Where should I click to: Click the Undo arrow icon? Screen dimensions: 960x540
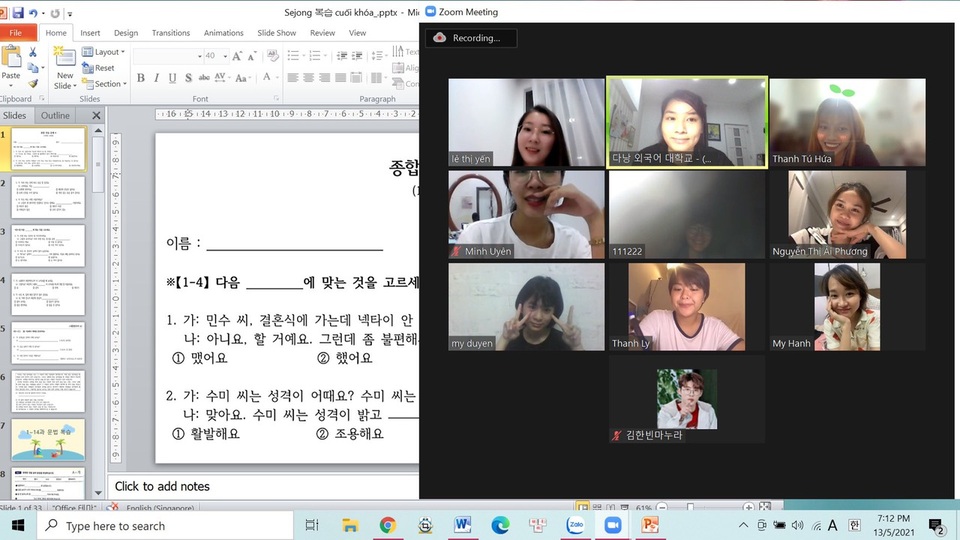coord(35,13)
